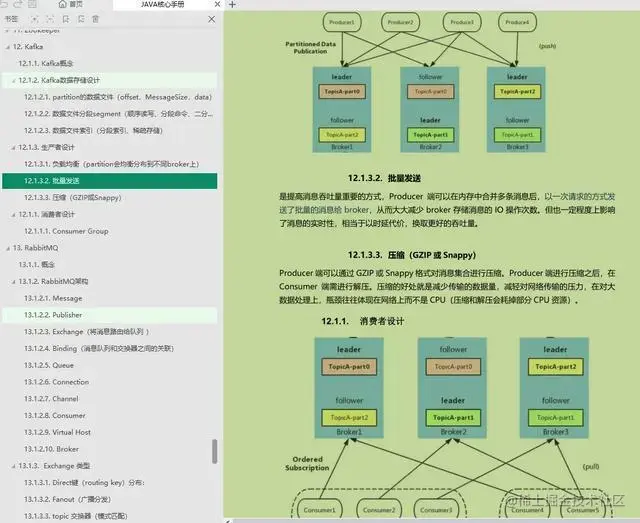
Task: Click the bookmarks panel scrollbar thumb
Action: (214, 451)
